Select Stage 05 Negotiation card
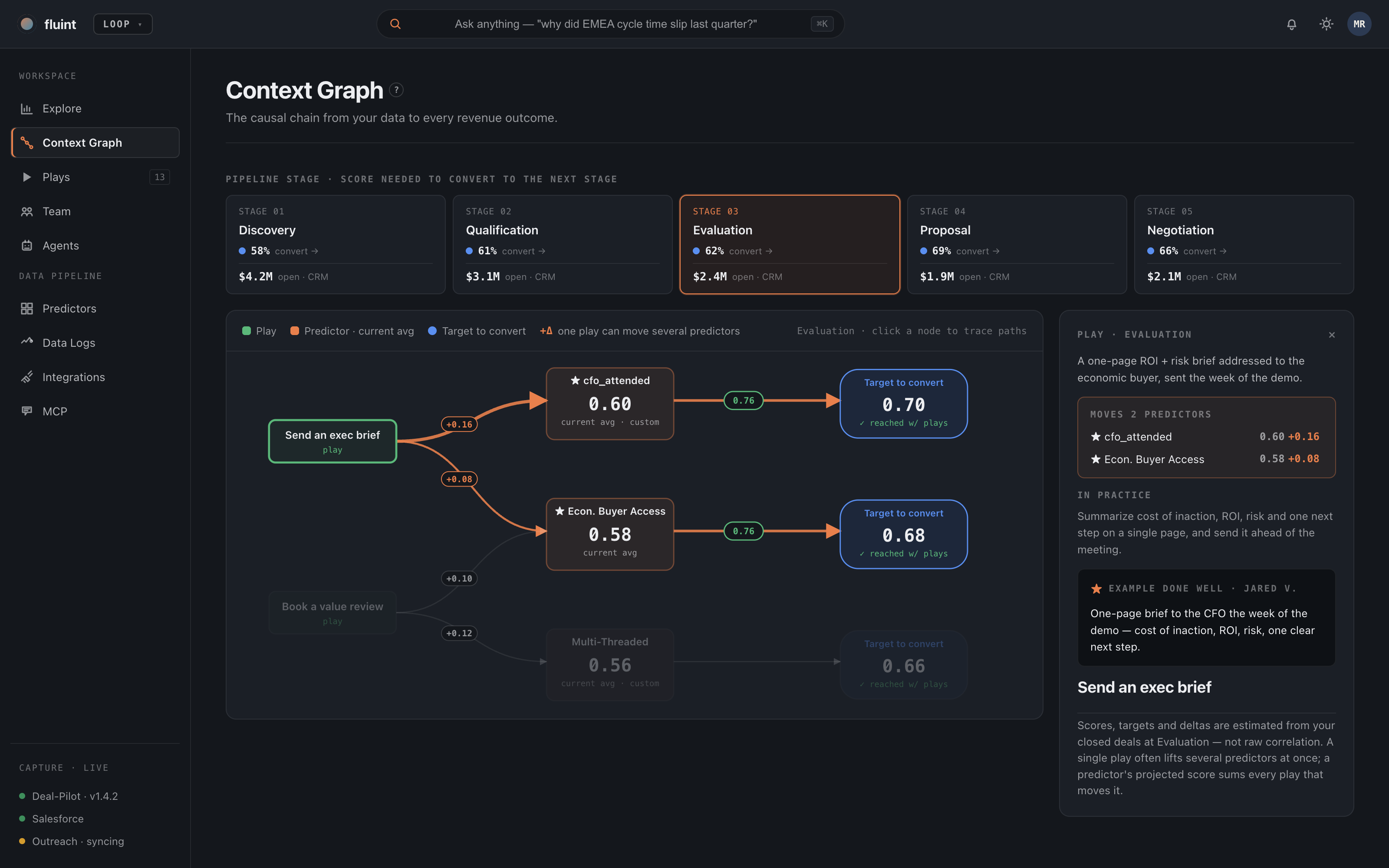The height and width of the screenshot is (868, 1389). coord(1244,244)
